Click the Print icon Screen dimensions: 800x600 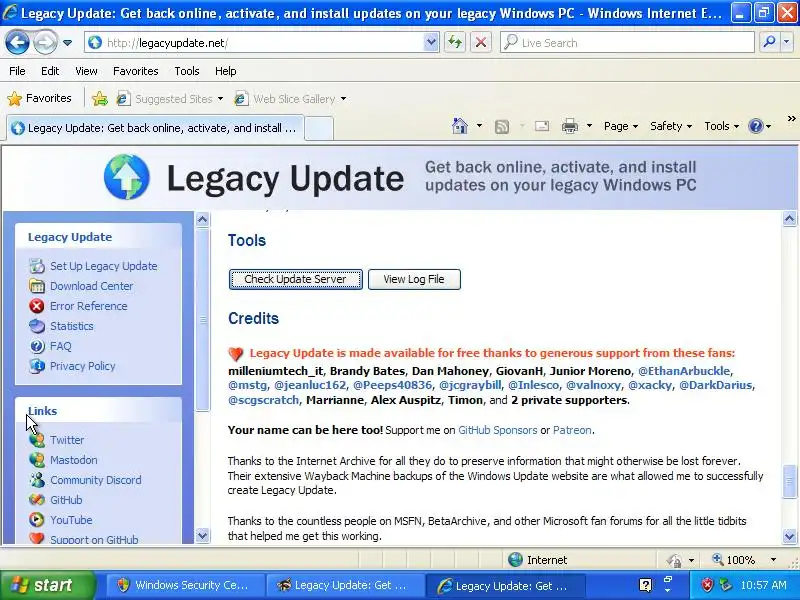coord(570,126)
